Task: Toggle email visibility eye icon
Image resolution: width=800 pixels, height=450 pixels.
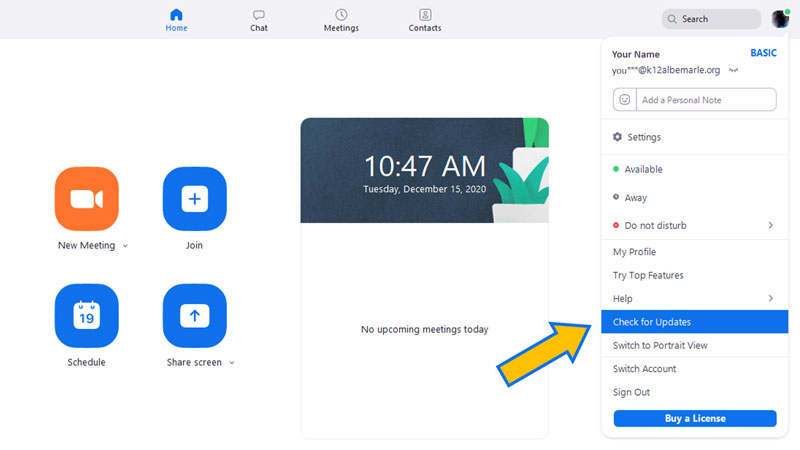Action: pyautogui.click(x=733, y=70)
